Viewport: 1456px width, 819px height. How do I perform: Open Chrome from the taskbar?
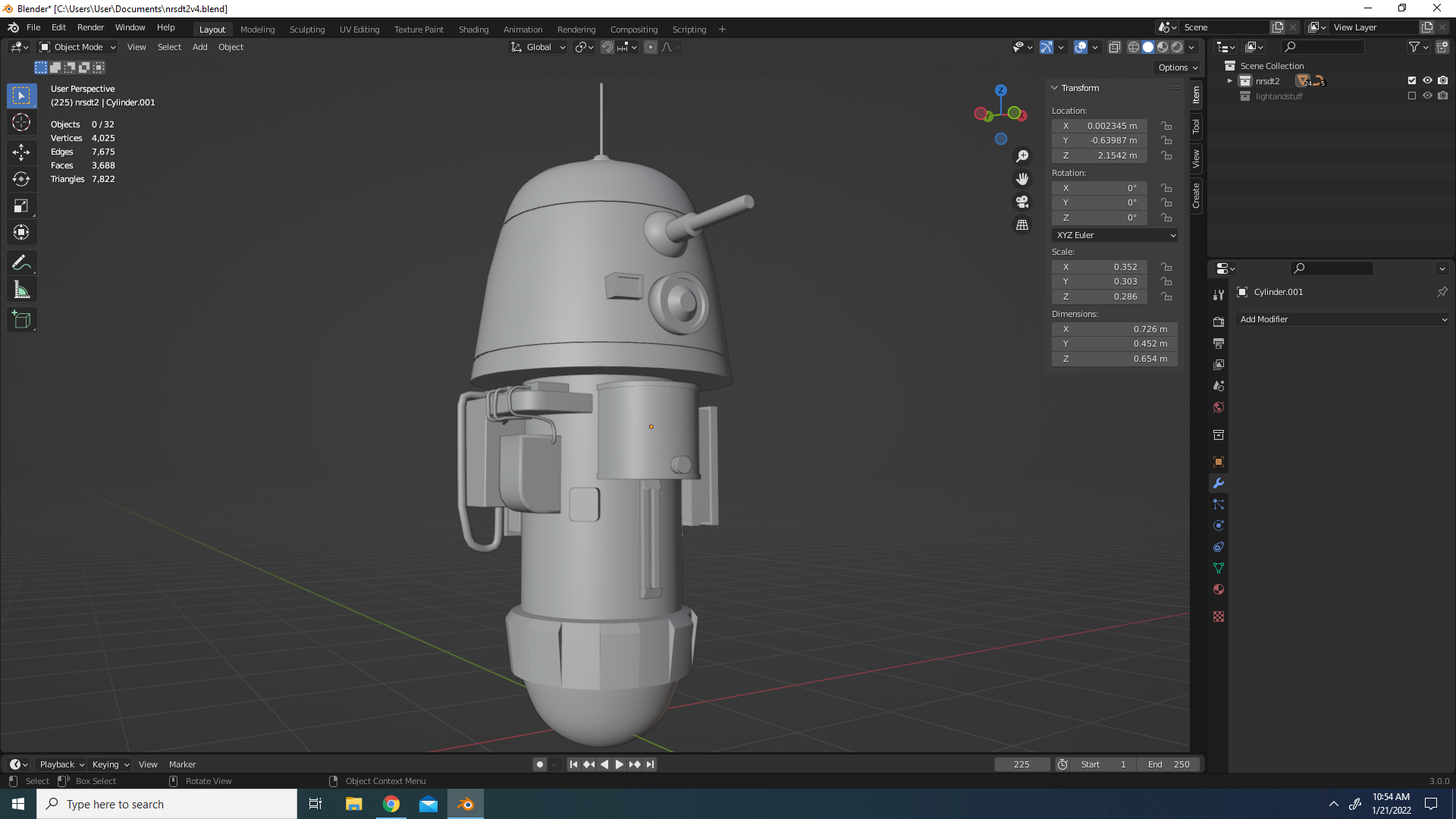coord(391,804)
